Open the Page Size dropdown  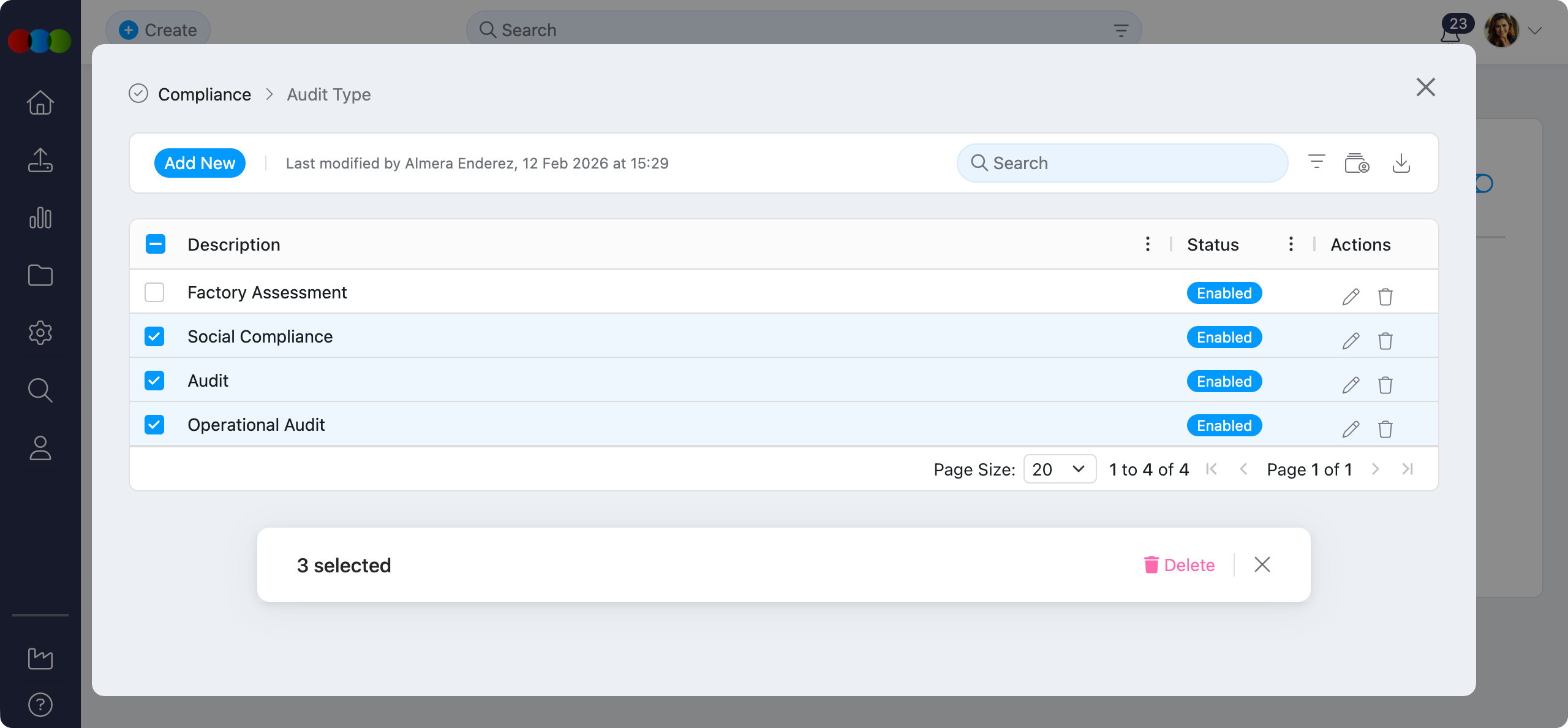(x=1059, y=469)
